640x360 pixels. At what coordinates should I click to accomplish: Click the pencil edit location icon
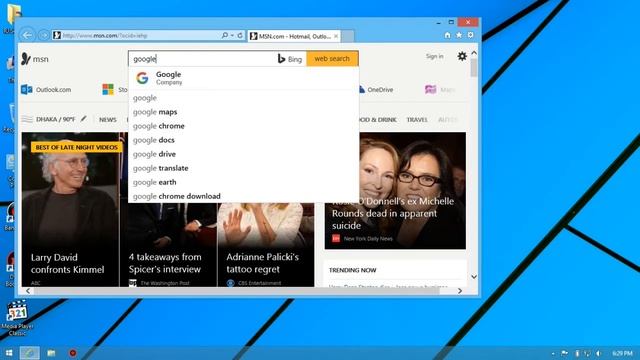tap(83, 119)
